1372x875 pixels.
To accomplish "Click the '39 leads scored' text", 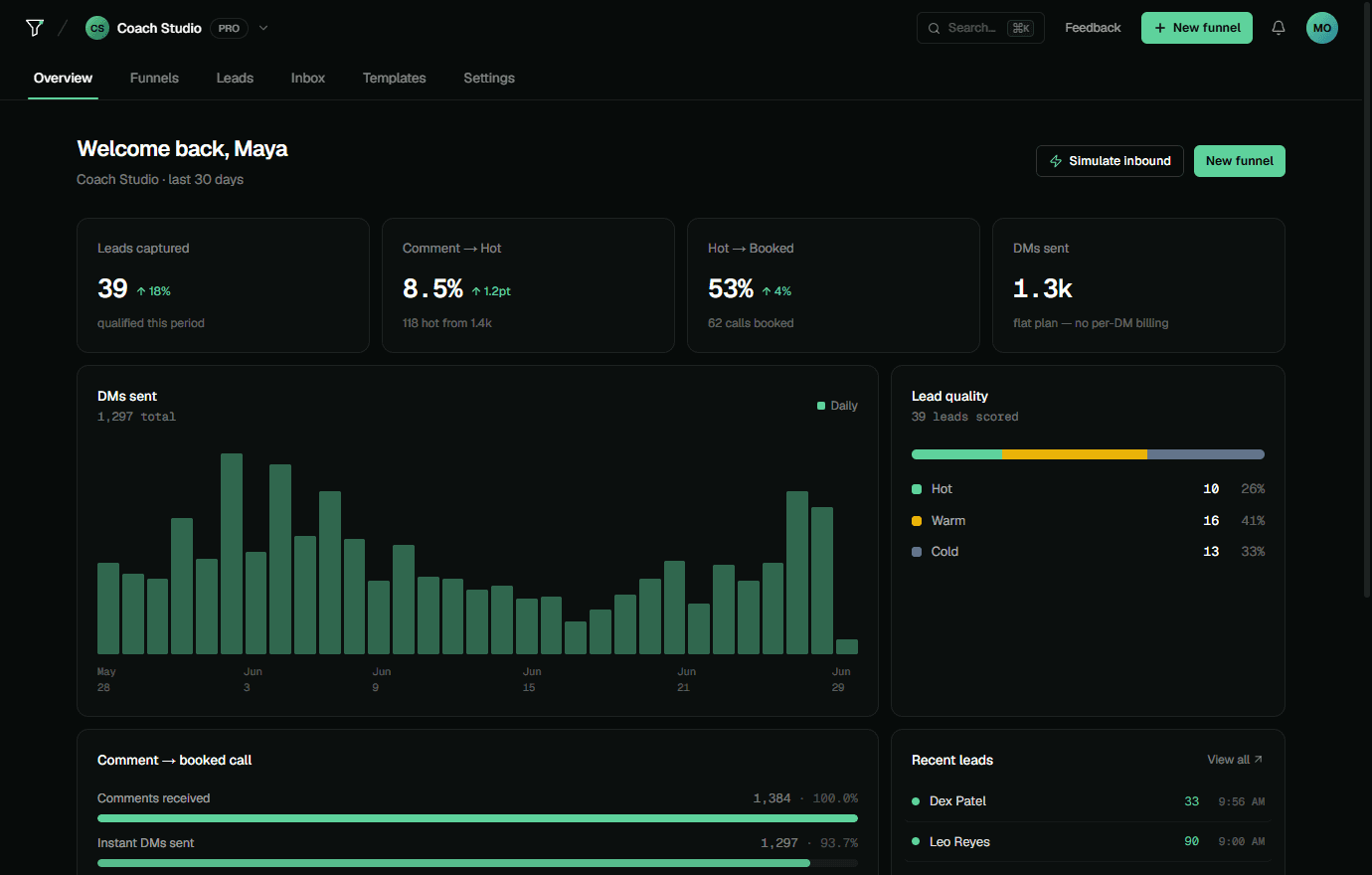I will click(964, 417).
